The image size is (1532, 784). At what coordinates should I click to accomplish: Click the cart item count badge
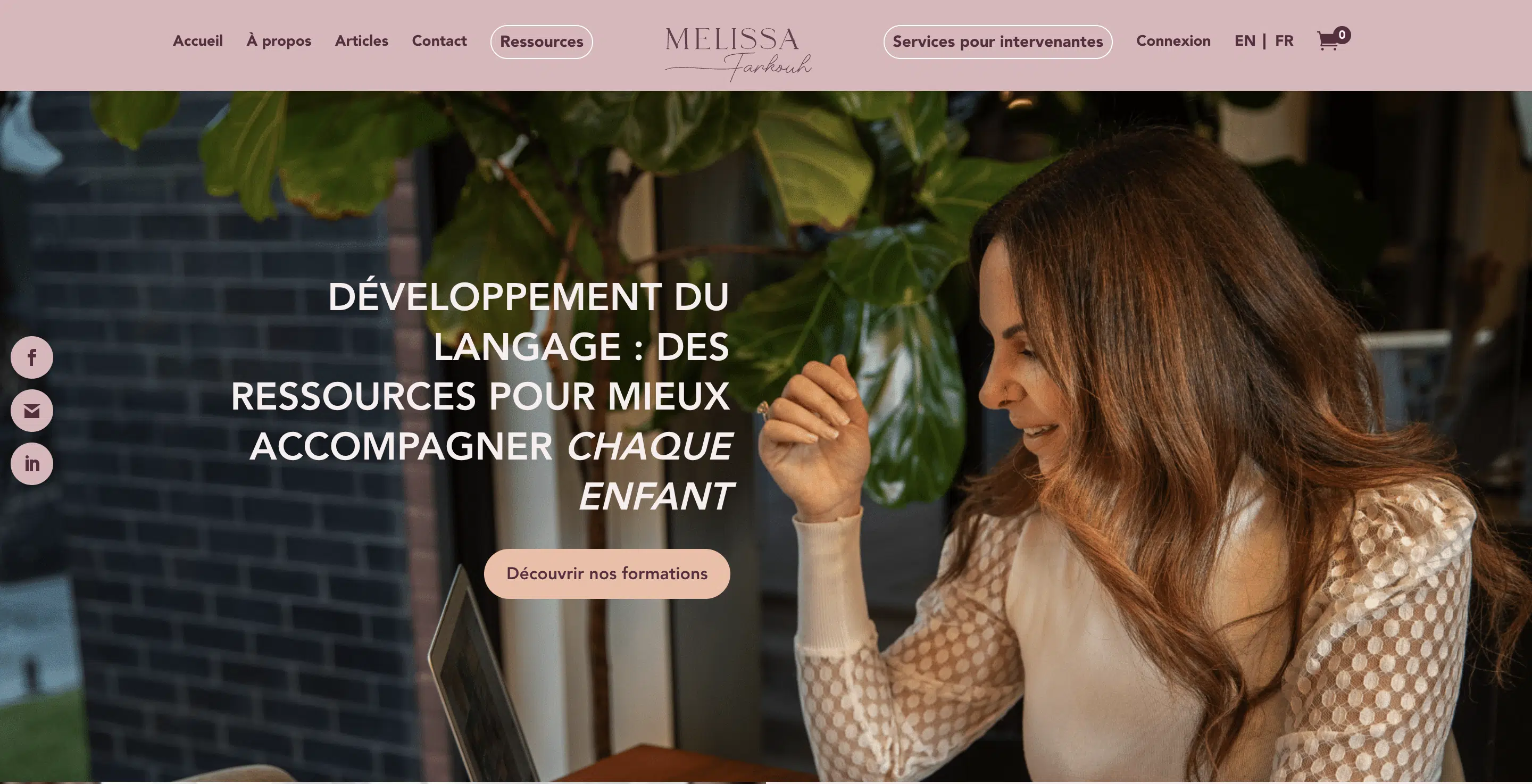(1342, 35)
